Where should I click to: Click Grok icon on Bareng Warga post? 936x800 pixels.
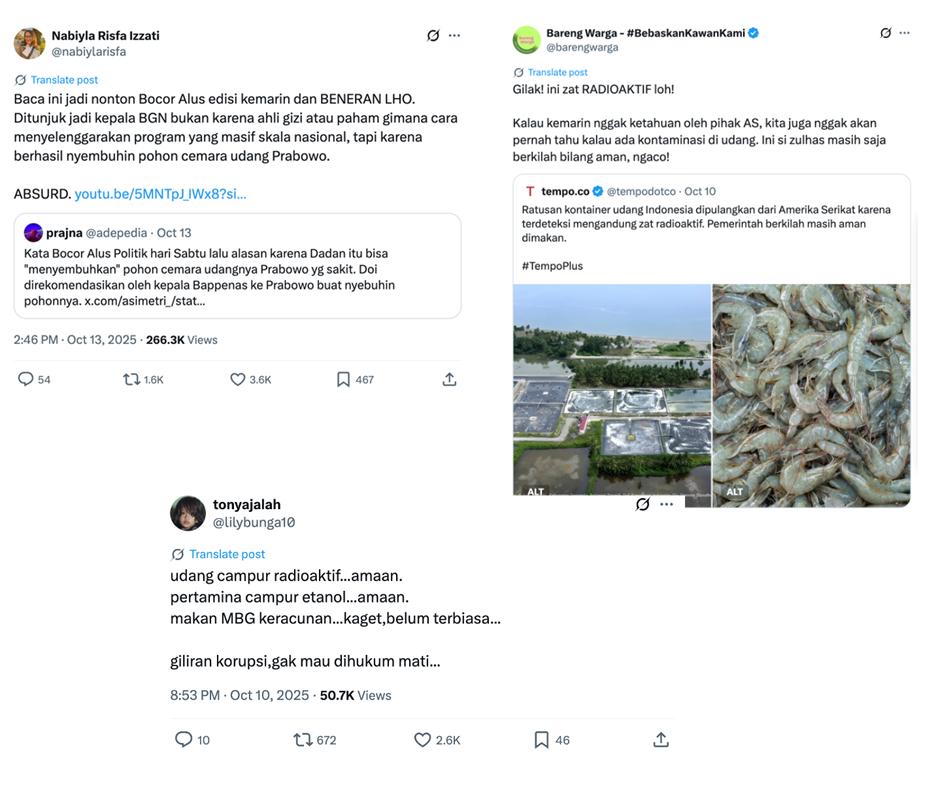coord(885,33)
